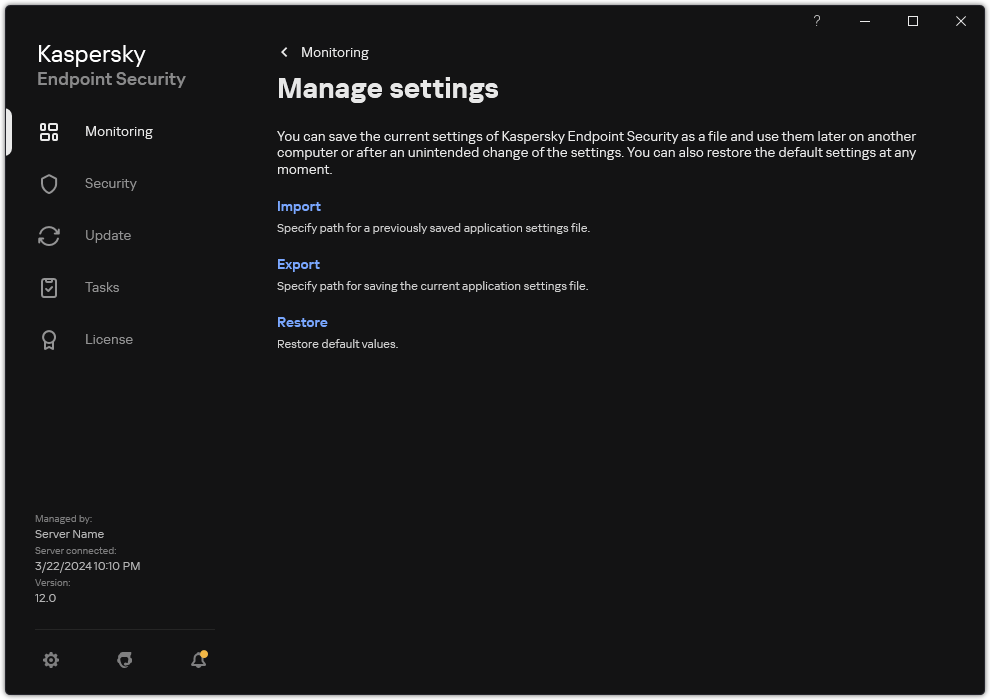This screenshot has width=990, height=700.
Task: Open the License key icon
Action: coord(49,339)
